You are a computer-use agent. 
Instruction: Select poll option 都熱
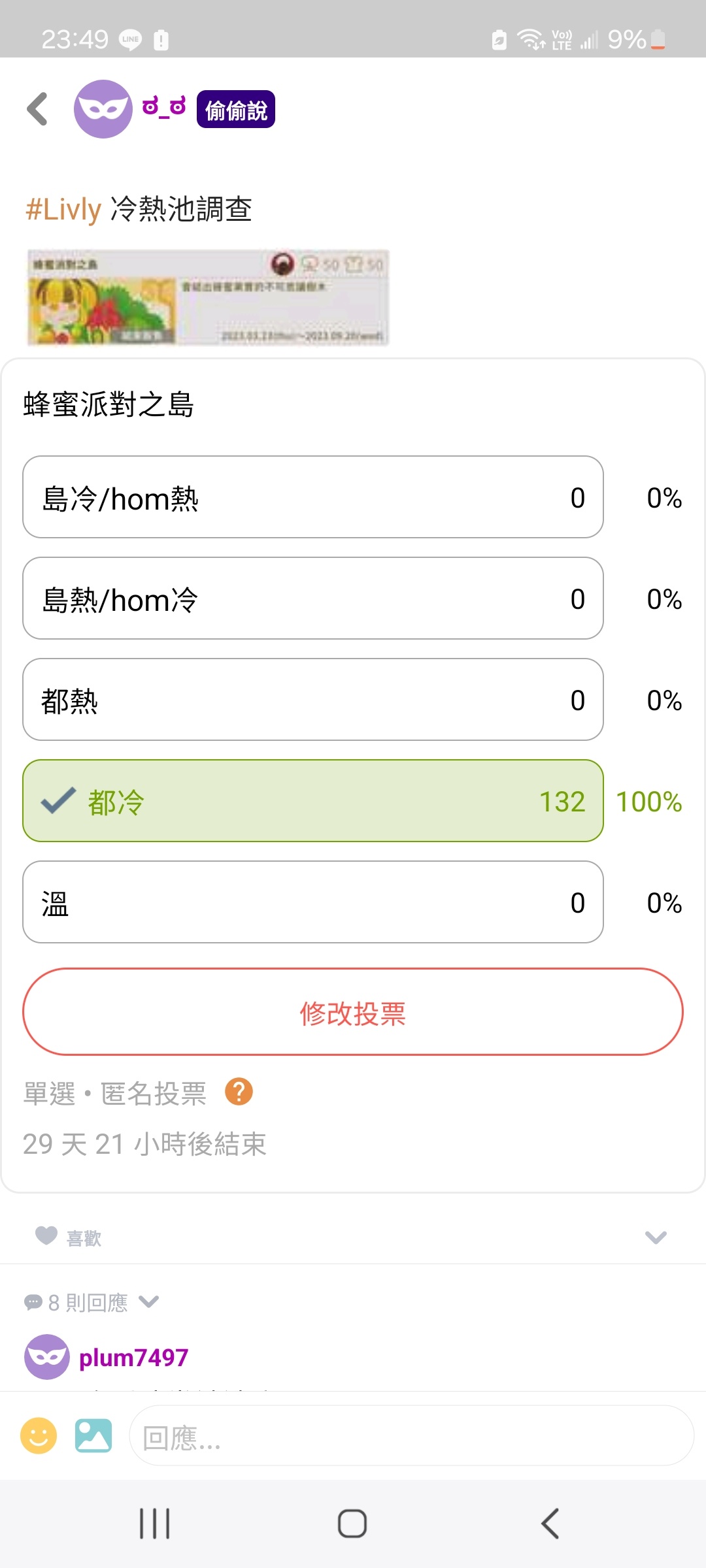pos(313,700)
